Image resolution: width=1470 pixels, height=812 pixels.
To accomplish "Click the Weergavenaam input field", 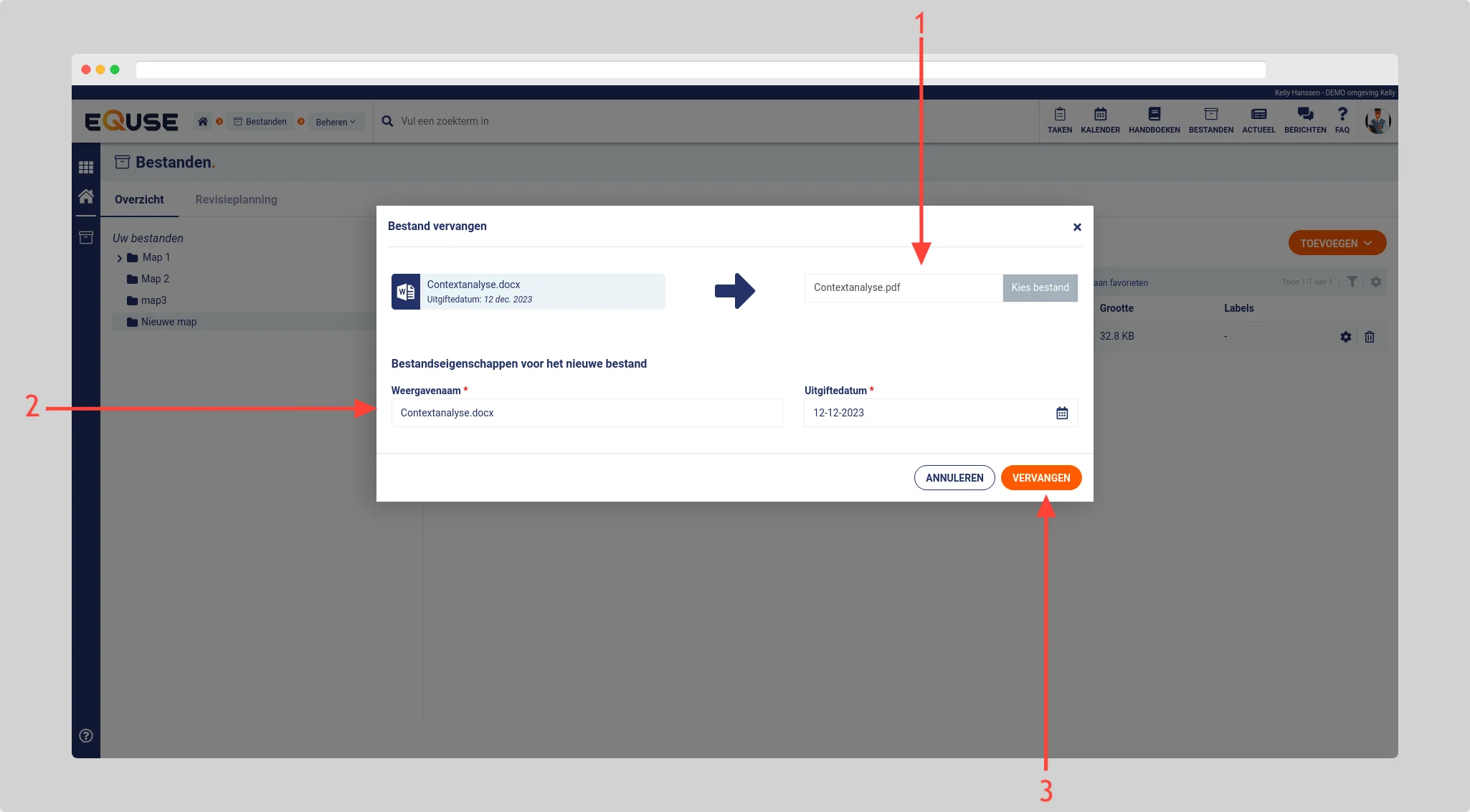I will coord(586,413).
